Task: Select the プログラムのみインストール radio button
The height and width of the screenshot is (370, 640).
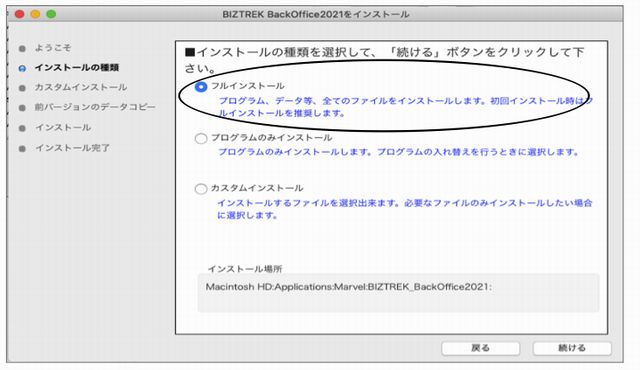Action: coord(201,139)
